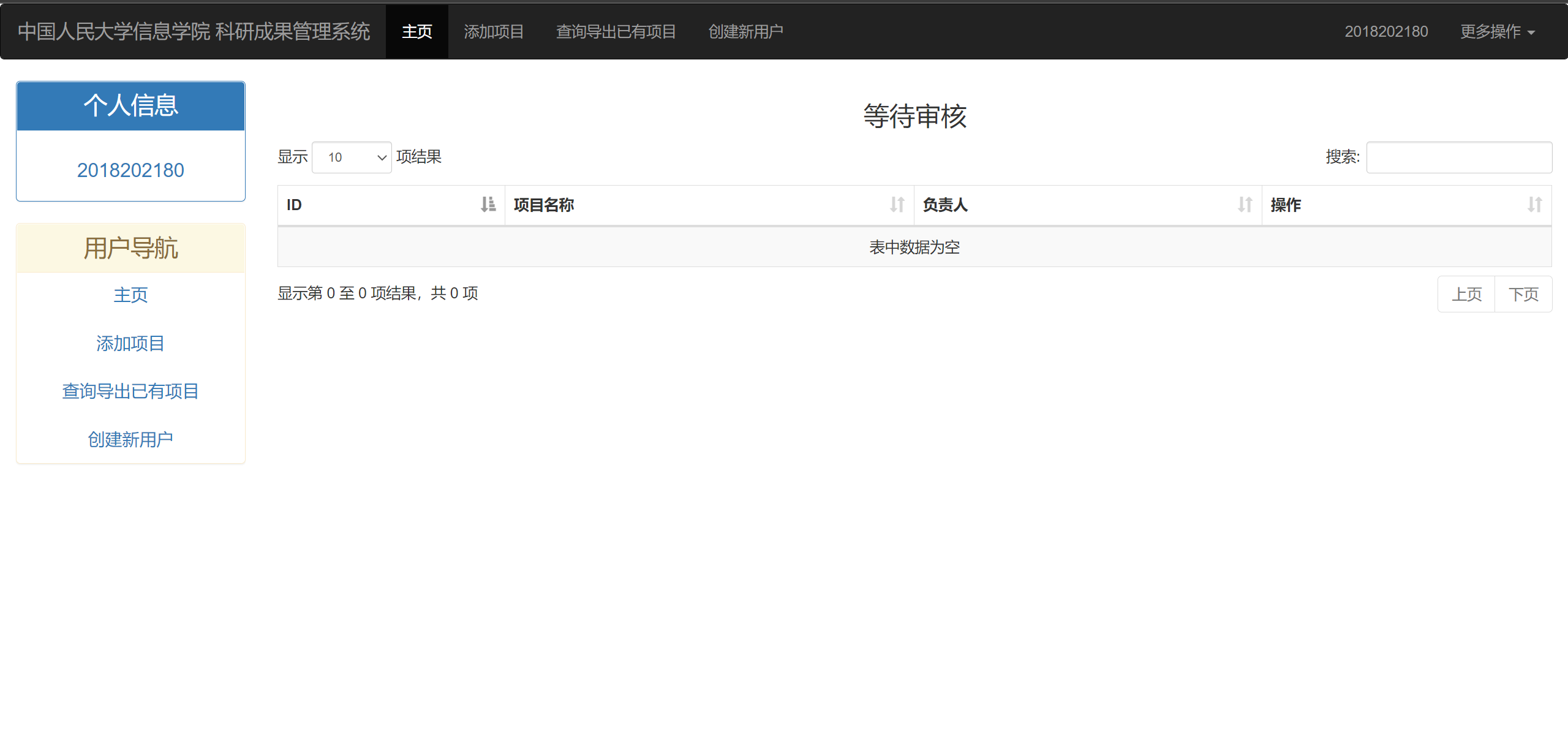The height and width of the screenshot is (729, 1568).
Task: Click the 个人信息 user ID link
Action: [x=130, y=170]
